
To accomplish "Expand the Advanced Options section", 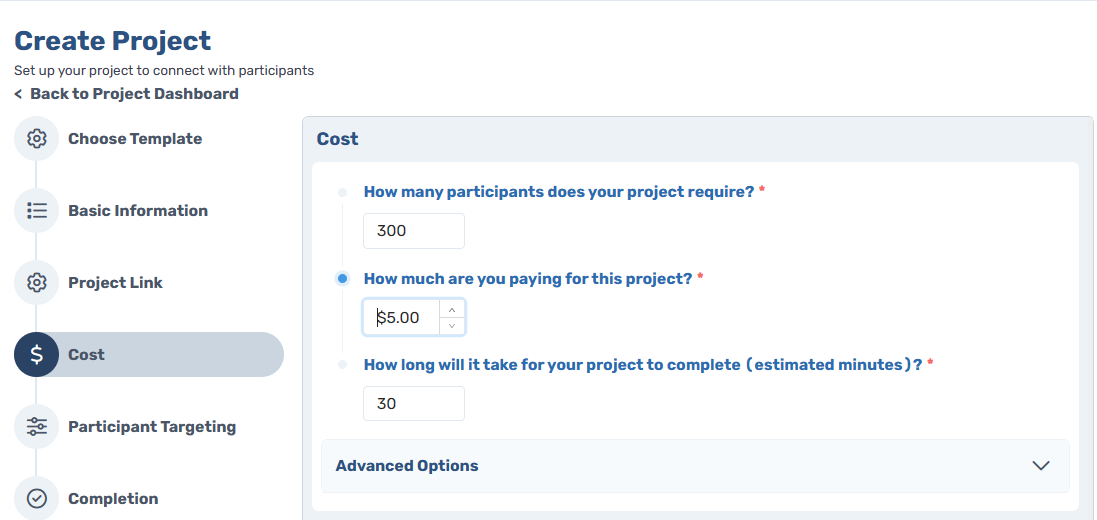I will click(407, 466).
